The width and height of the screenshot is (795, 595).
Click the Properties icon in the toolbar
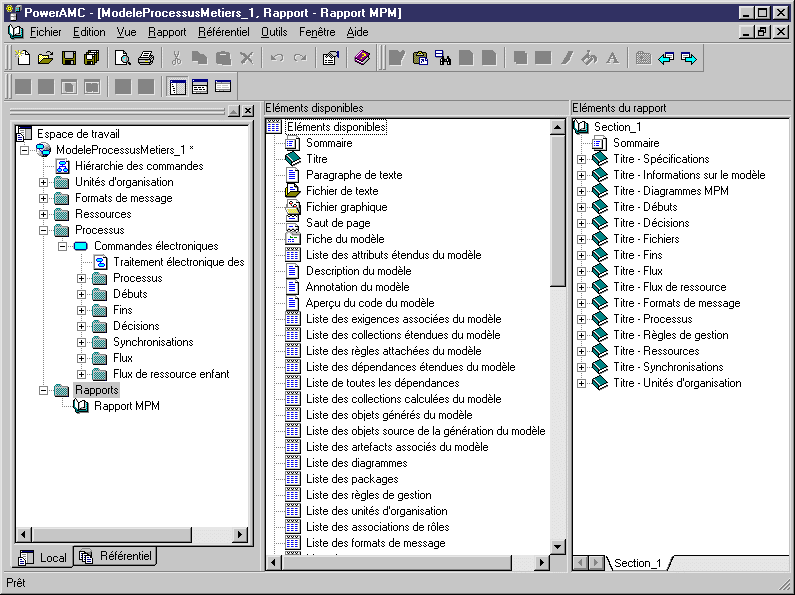coord(331,58)
